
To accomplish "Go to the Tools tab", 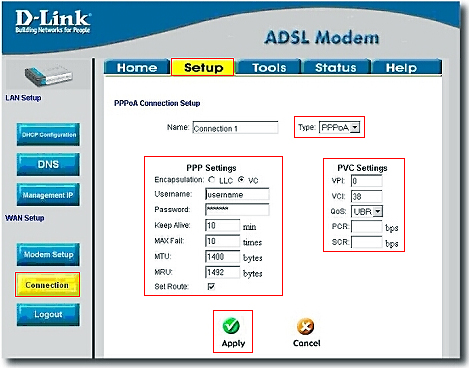I will tap(269, 68).
